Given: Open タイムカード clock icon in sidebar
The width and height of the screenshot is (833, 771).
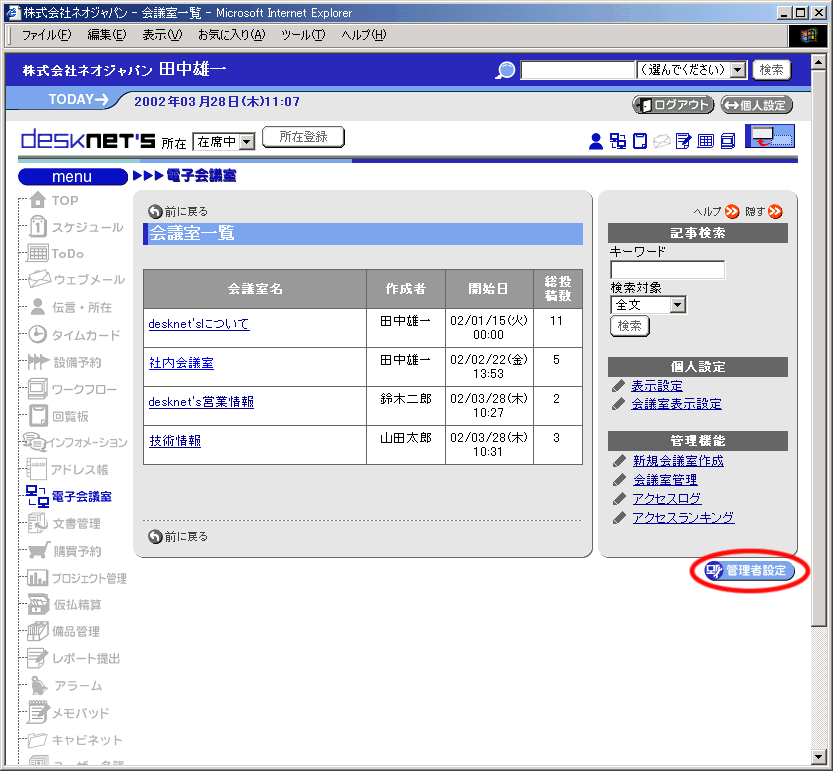Looking at the screenshot, I should pyautogui.click(x=38, y=335).
